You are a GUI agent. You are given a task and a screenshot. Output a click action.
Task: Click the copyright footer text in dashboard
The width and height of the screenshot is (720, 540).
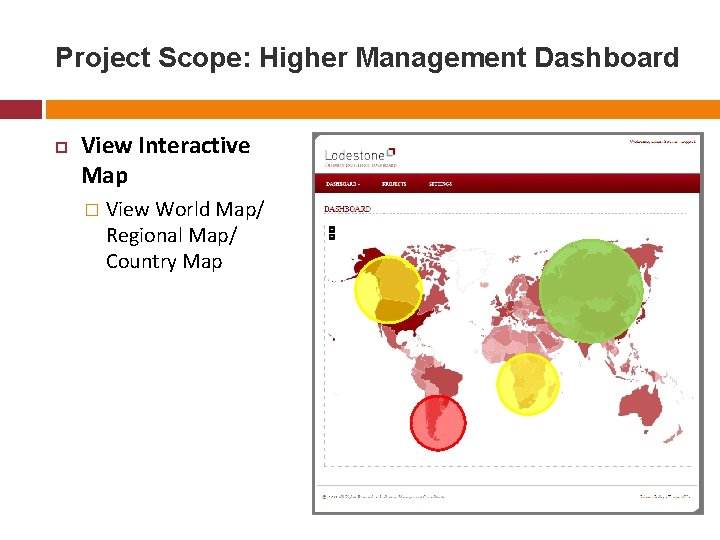point(383,496)
